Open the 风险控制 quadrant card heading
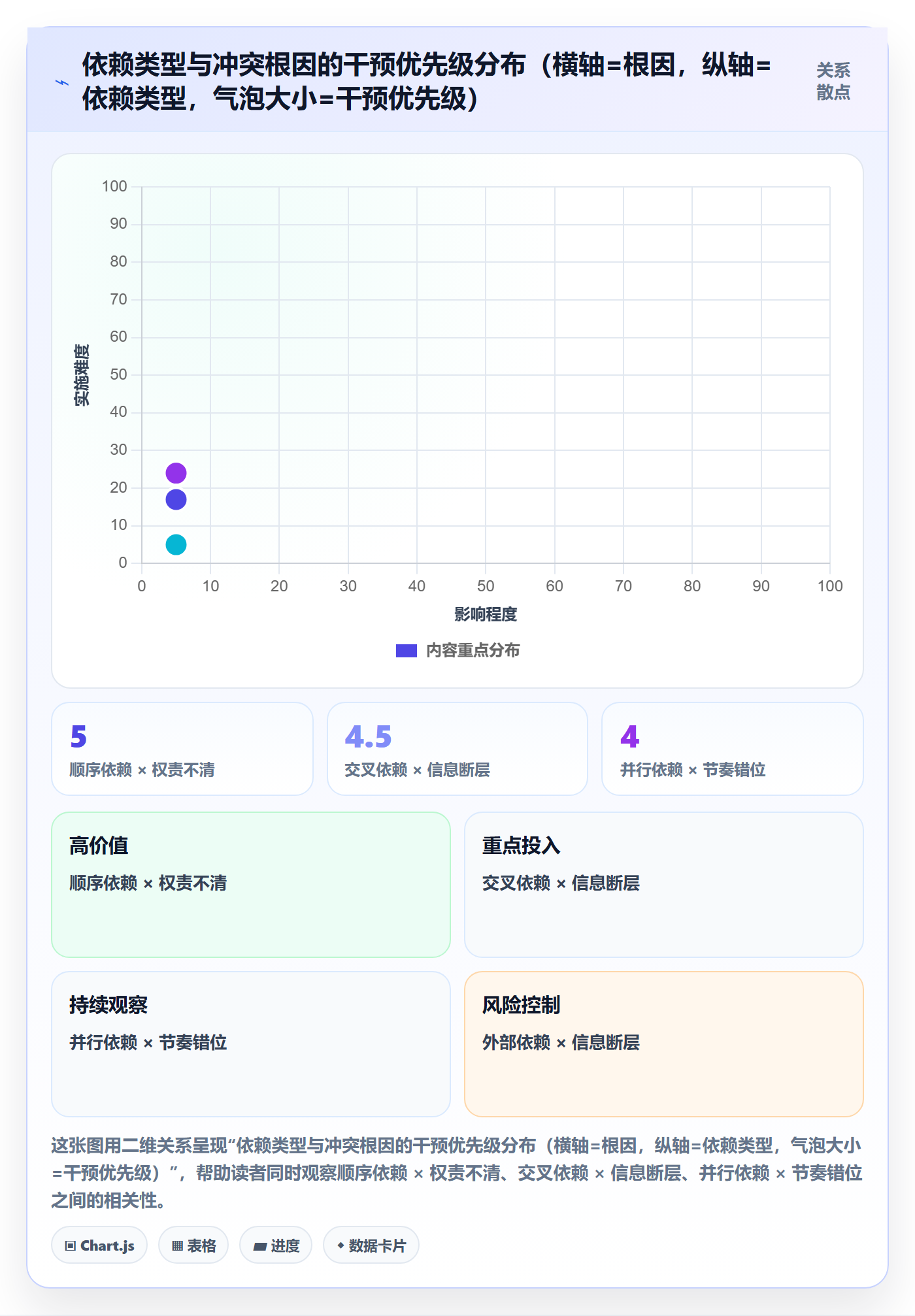 click(x=522, y=1005)
